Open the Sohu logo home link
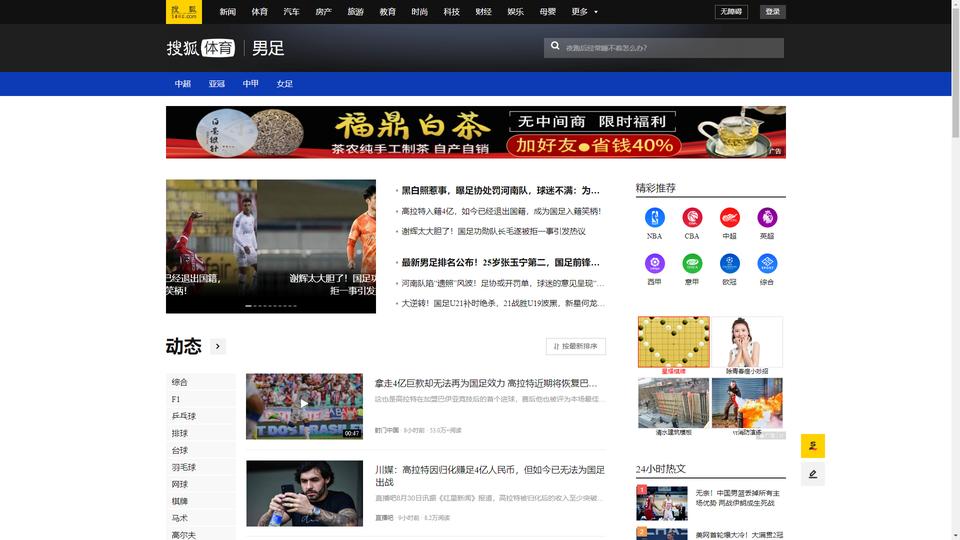 pyautogui.click(x=184, y=12)
